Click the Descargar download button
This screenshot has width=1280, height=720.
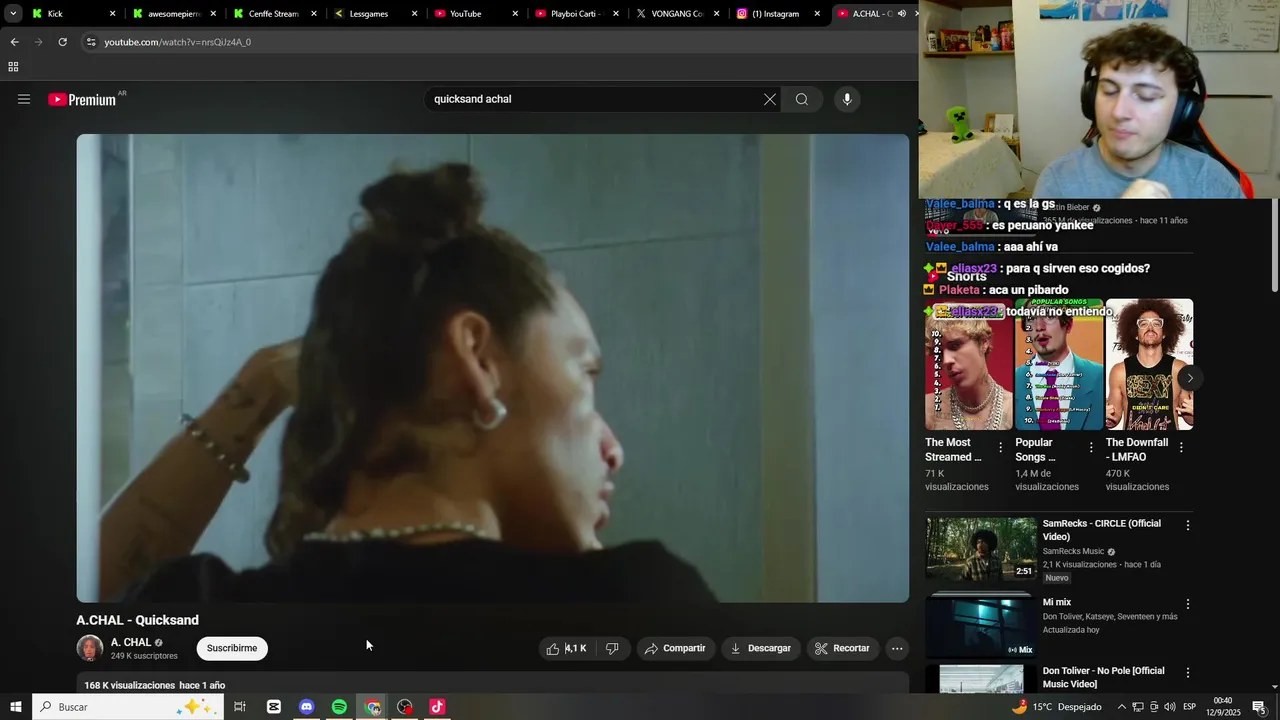pyautogui.click(x=761, y=648)
